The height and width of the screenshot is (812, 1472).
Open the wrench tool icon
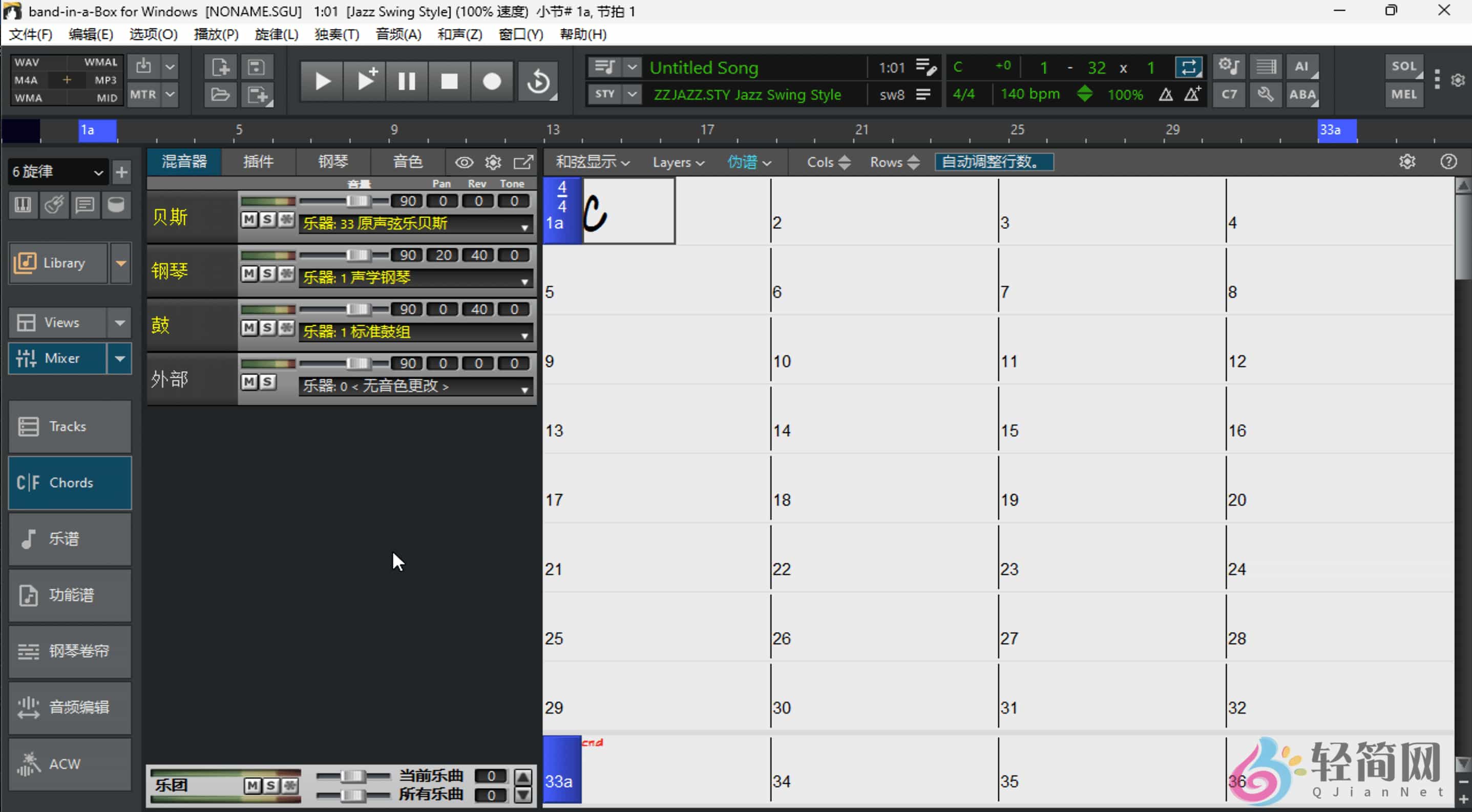click(x=1265, y=94)
